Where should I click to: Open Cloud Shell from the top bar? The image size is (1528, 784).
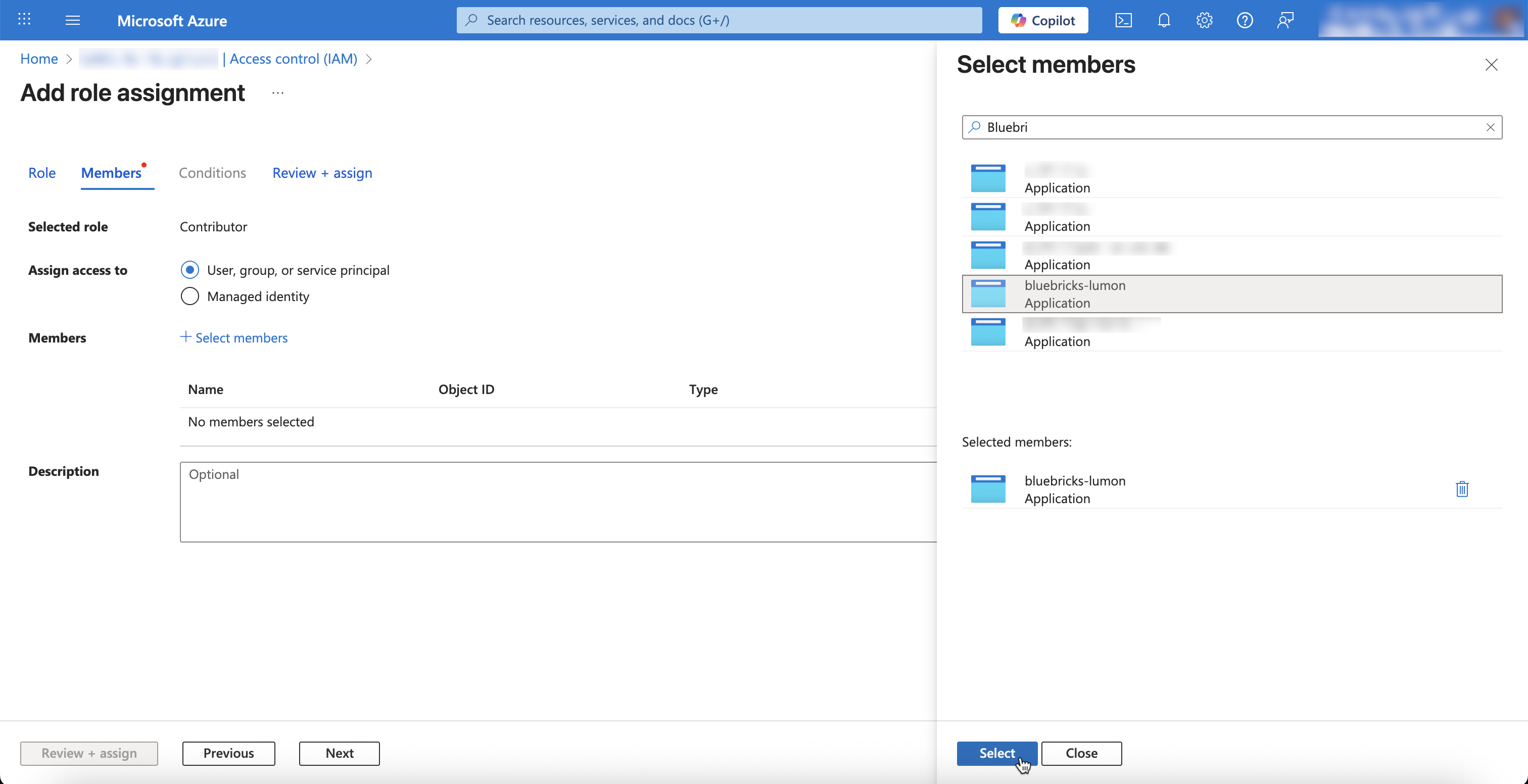point(1123,20)
